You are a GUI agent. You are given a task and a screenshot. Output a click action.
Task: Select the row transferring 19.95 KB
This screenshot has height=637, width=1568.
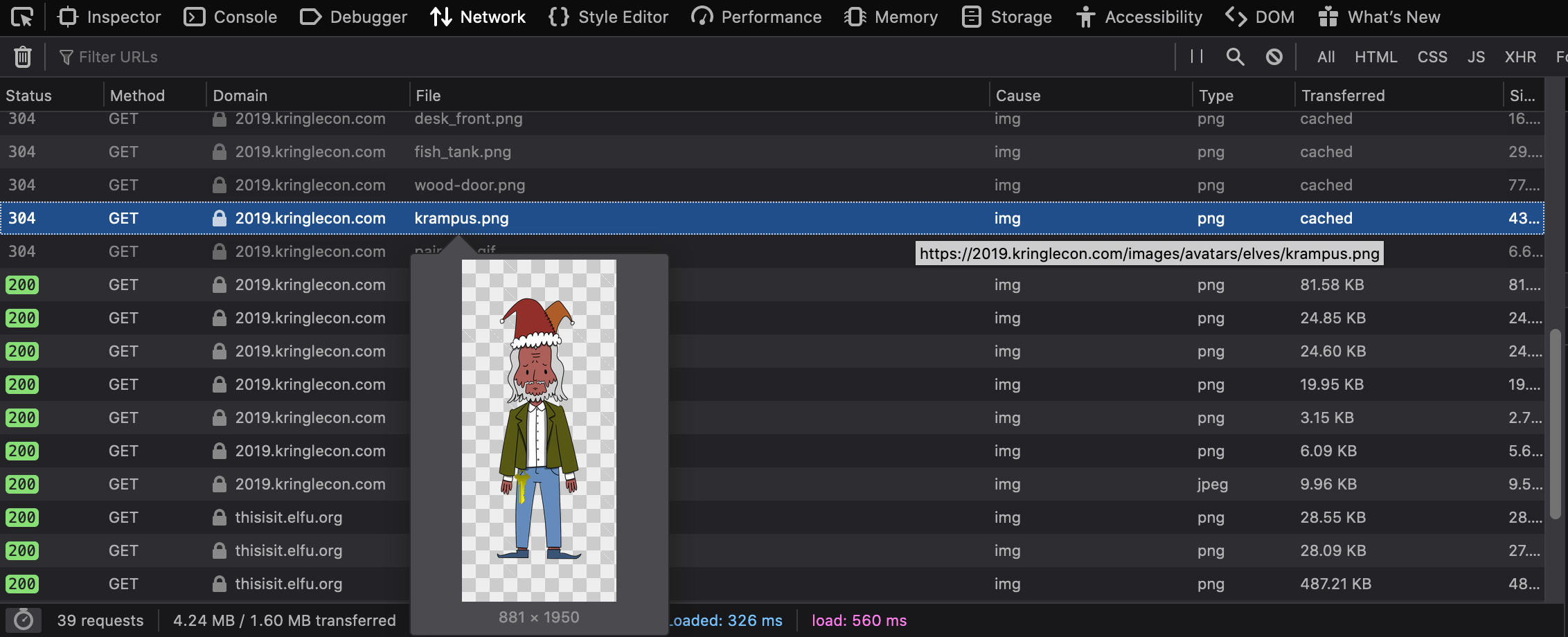pyautogui.click(x=772, y=384)
